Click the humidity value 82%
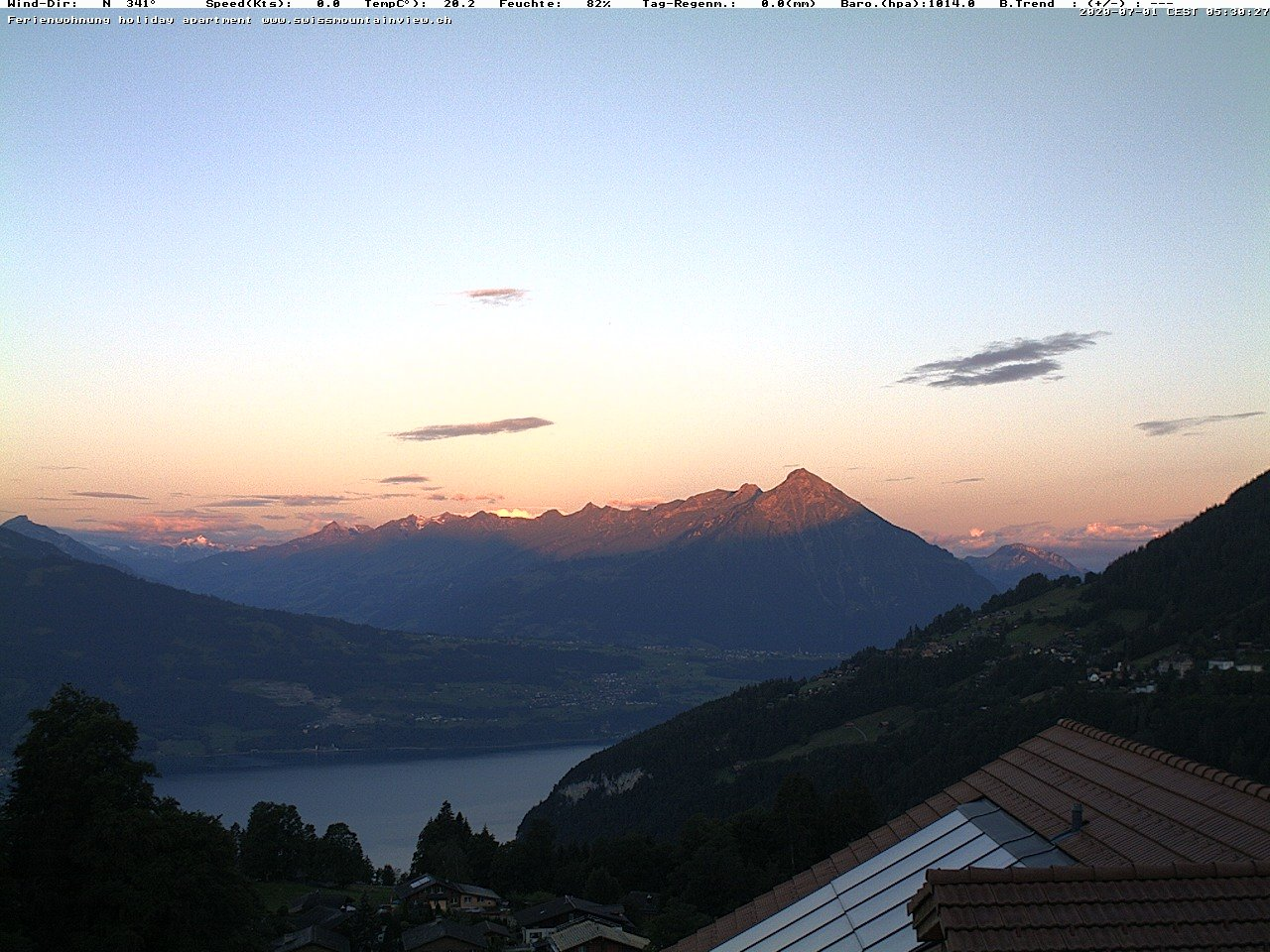This screenshot has width=1270, height=952. 598,4
